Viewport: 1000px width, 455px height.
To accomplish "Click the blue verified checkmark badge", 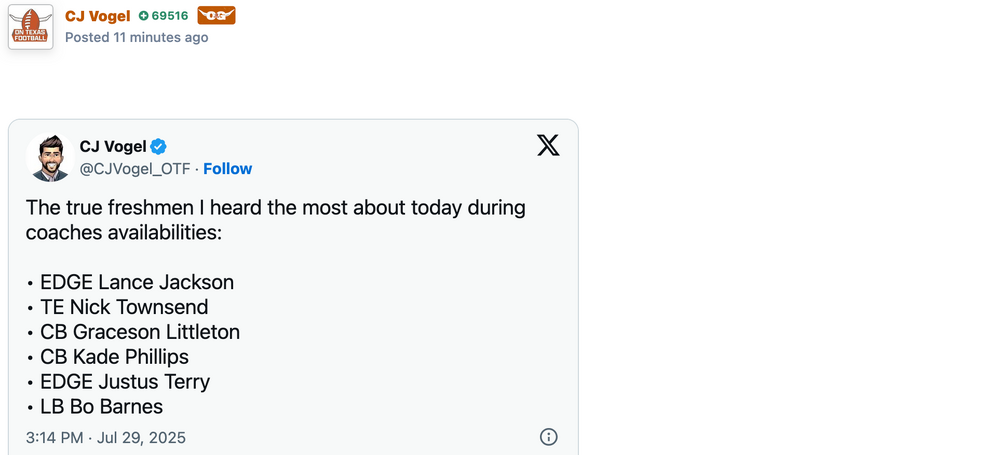I will [x=158, y=146].
